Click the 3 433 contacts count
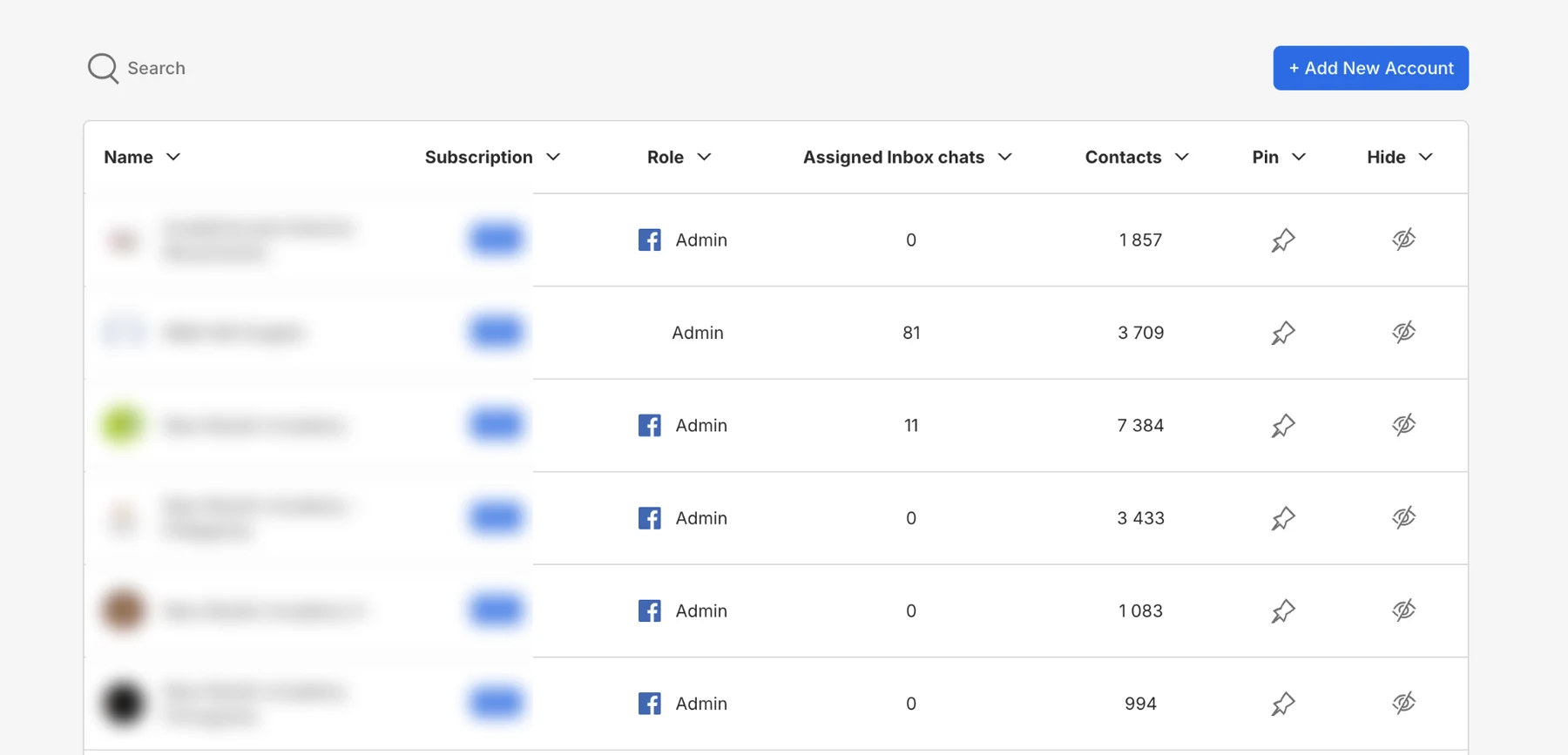 (1140, 518)
